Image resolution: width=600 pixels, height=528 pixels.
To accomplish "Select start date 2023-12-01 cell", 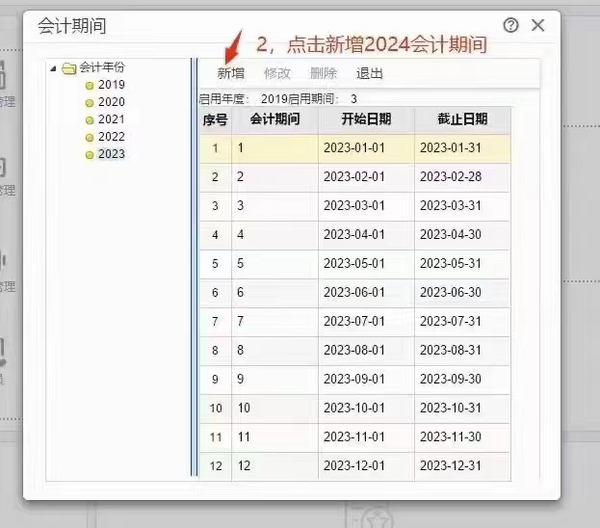I will click(366, 466).
